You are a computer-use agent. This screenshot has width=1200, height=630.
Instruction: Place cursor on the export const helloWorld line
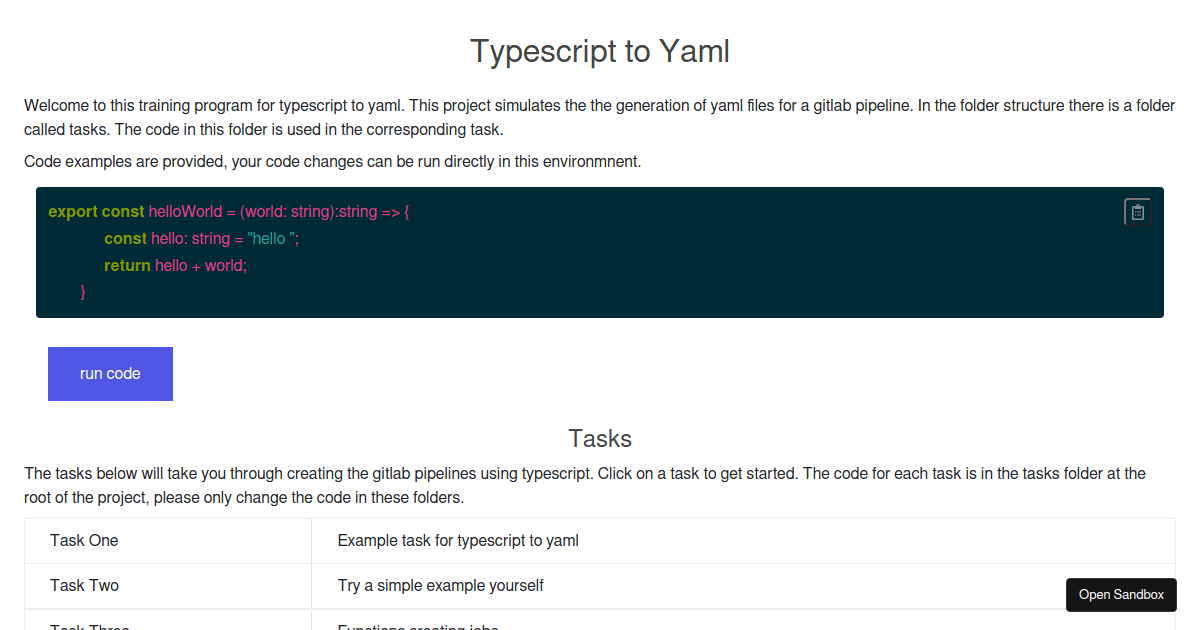pos(230,211)
